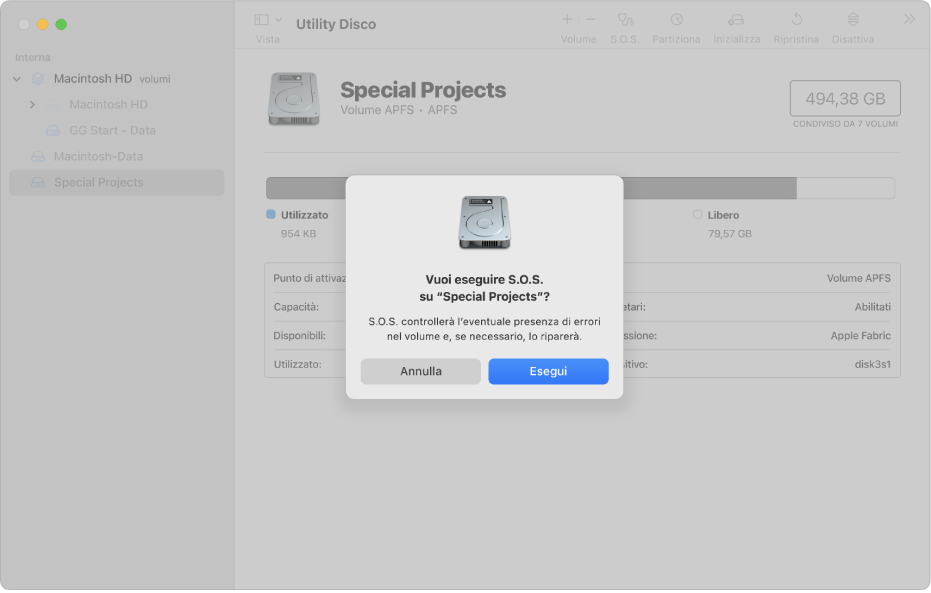Viewport: 931px width, 593px height.
Task: Select the GG Start - Data volume
Action: coord(112,131)
